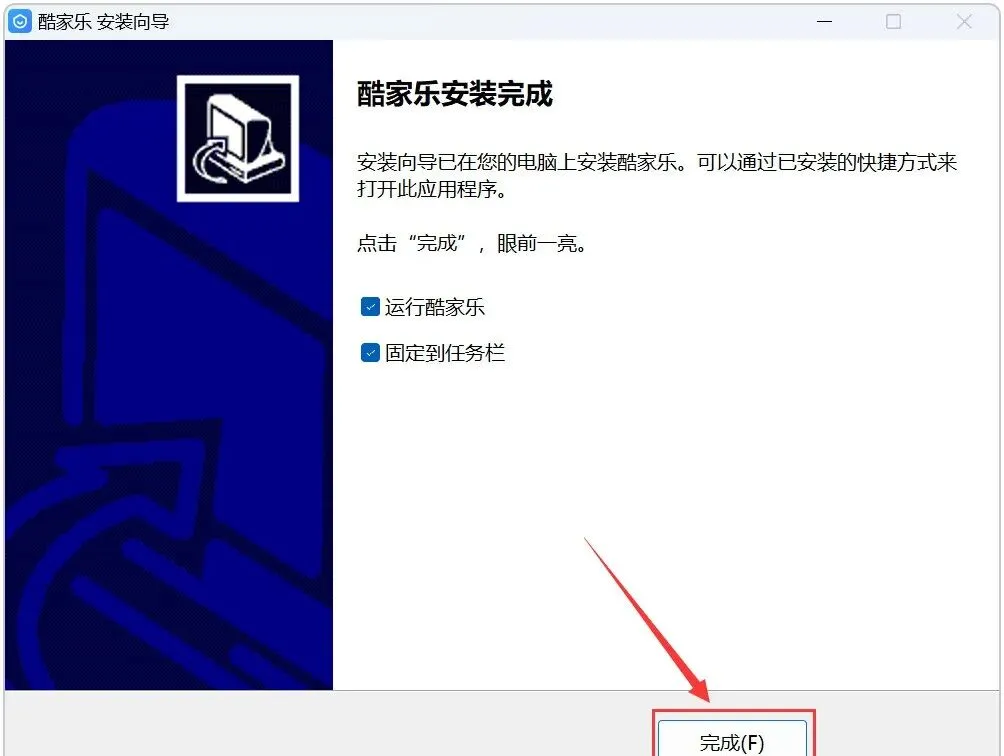Click the title text 酷家乐 安装向导
Viewport: 1004px width, 756px height.
click(104, 22)
